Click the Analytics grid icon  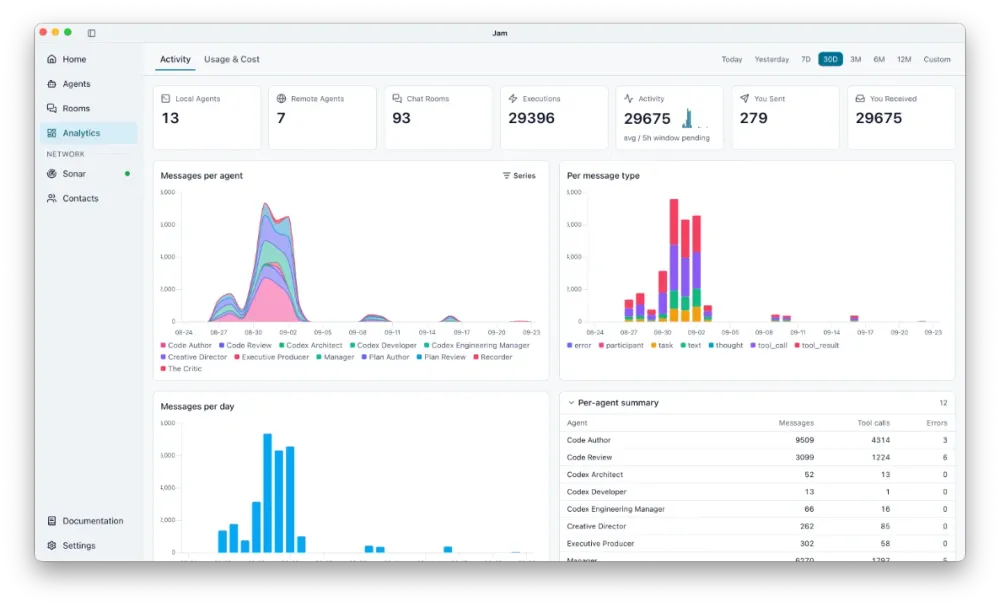coord(52,133)
